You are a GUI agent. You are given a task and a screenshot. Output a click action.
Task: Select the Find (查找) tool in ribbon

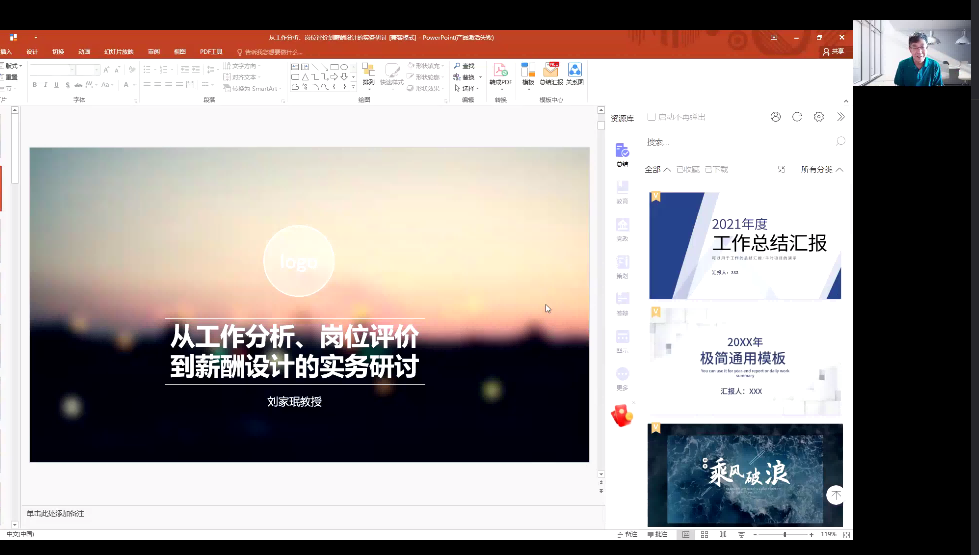465,66
